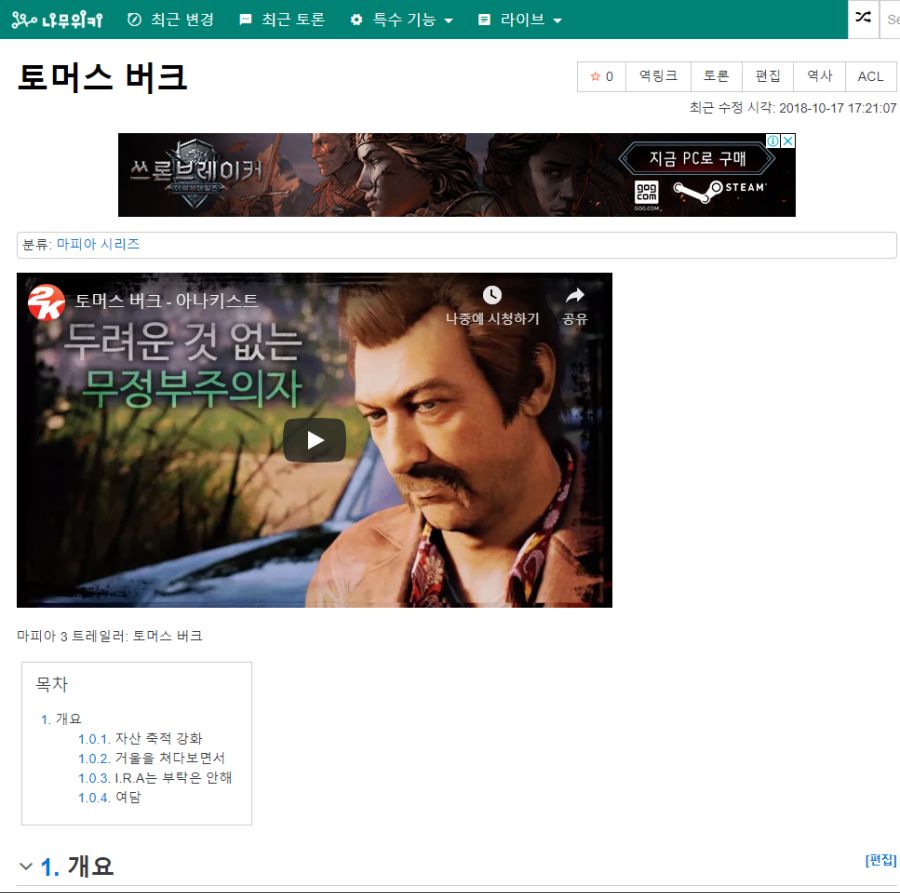The image size is (900, 893).
Task: Jump to 1.0.2. 거울을 쳐다보면서
Action: 152,758
